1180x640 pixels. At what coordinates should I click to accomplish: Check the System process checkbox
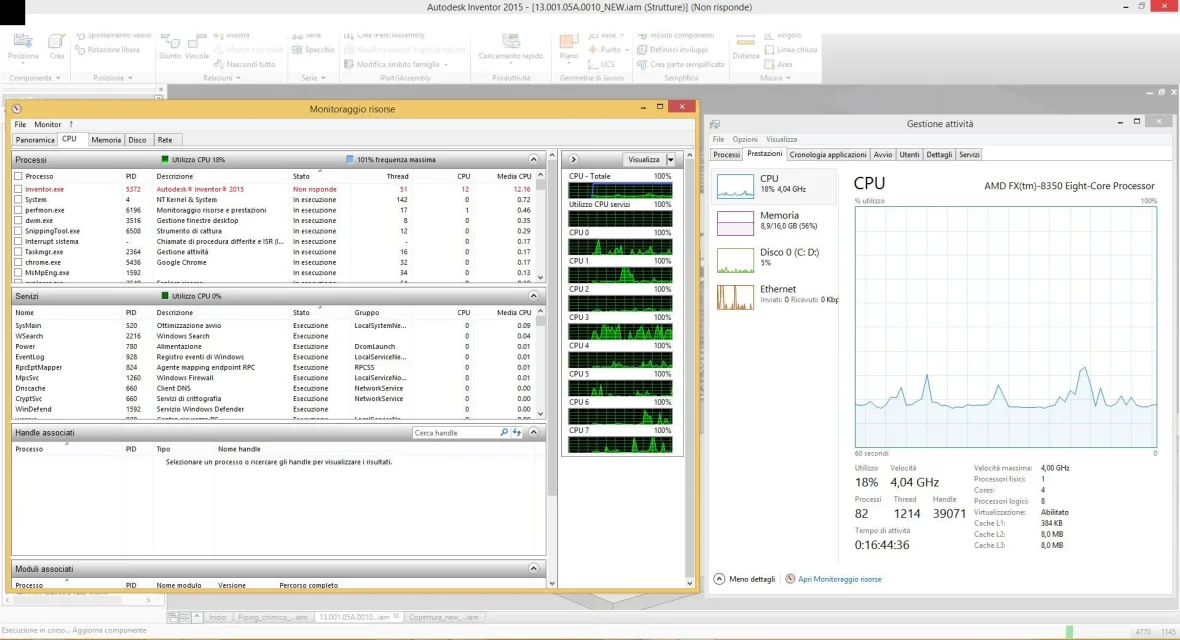(18, 200)
